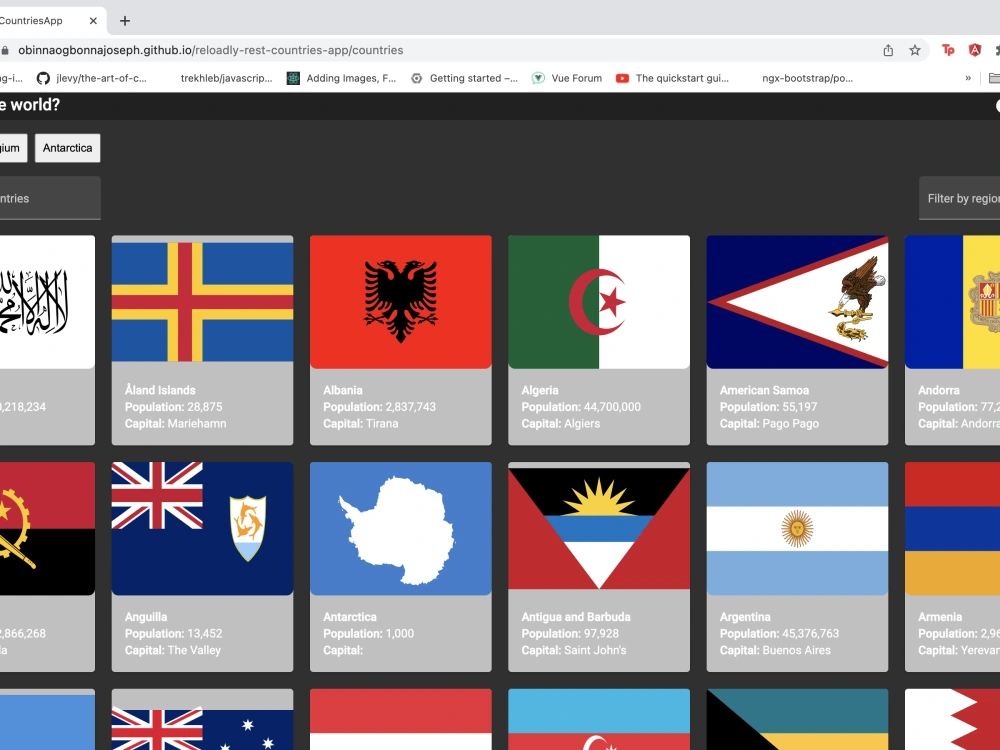Viewport: 1000px width, 750px height.
Task: Click Capital: Algiers text
Action: (x=561, y=423)
